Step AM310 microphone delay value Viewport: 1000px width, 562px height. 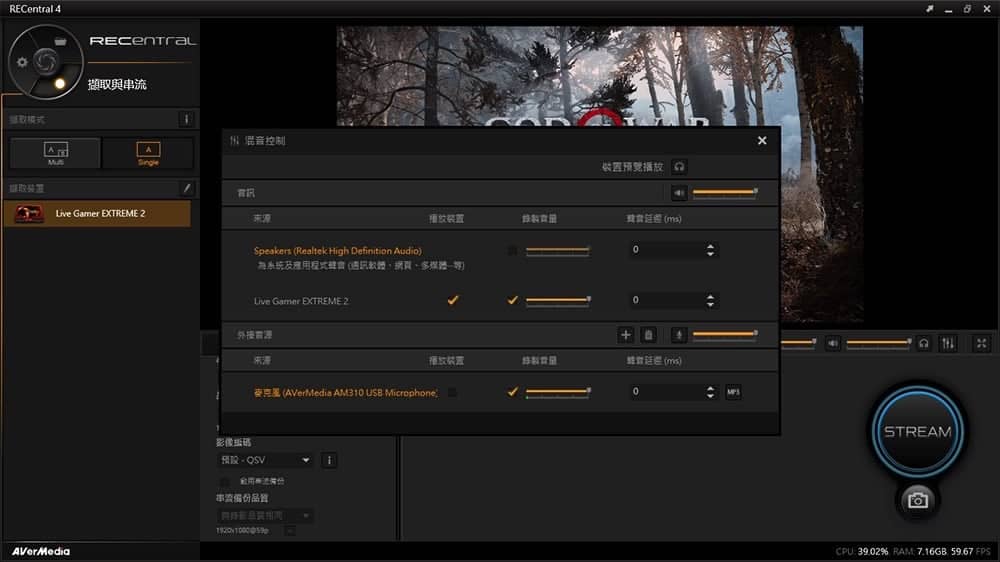[710, 392]
